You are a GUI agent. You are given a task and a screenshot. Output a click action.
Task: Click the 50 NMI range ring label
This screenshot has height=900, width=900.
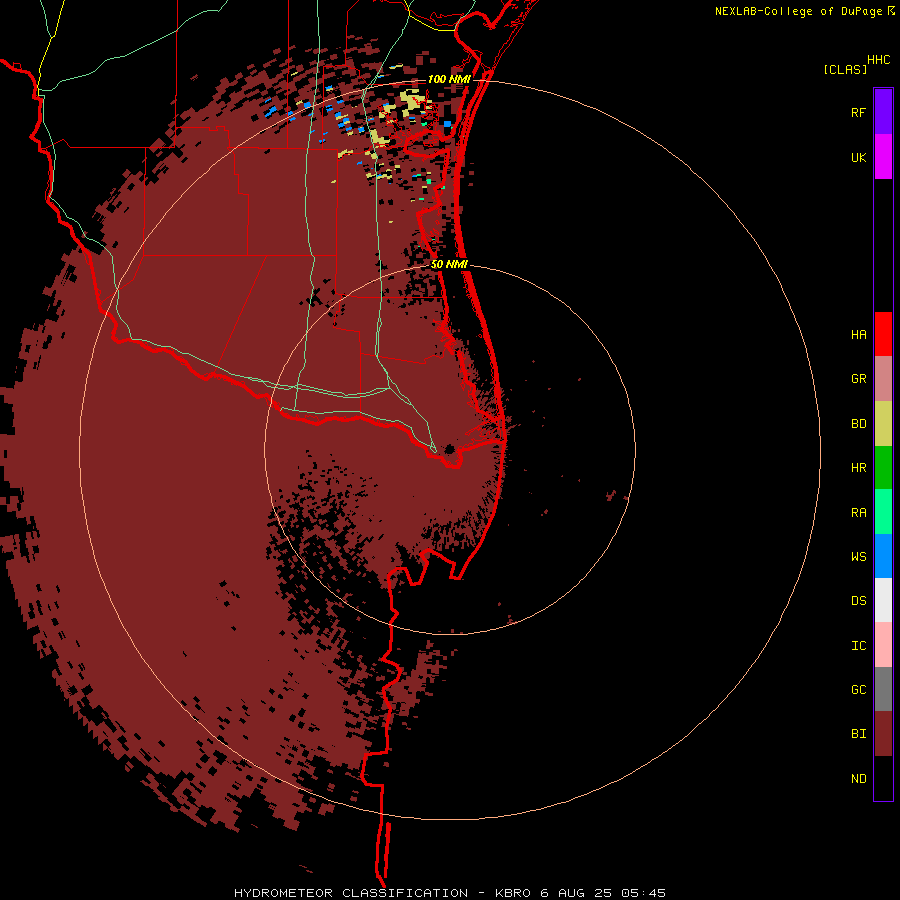pyautogui.click(x=449, y=265)
